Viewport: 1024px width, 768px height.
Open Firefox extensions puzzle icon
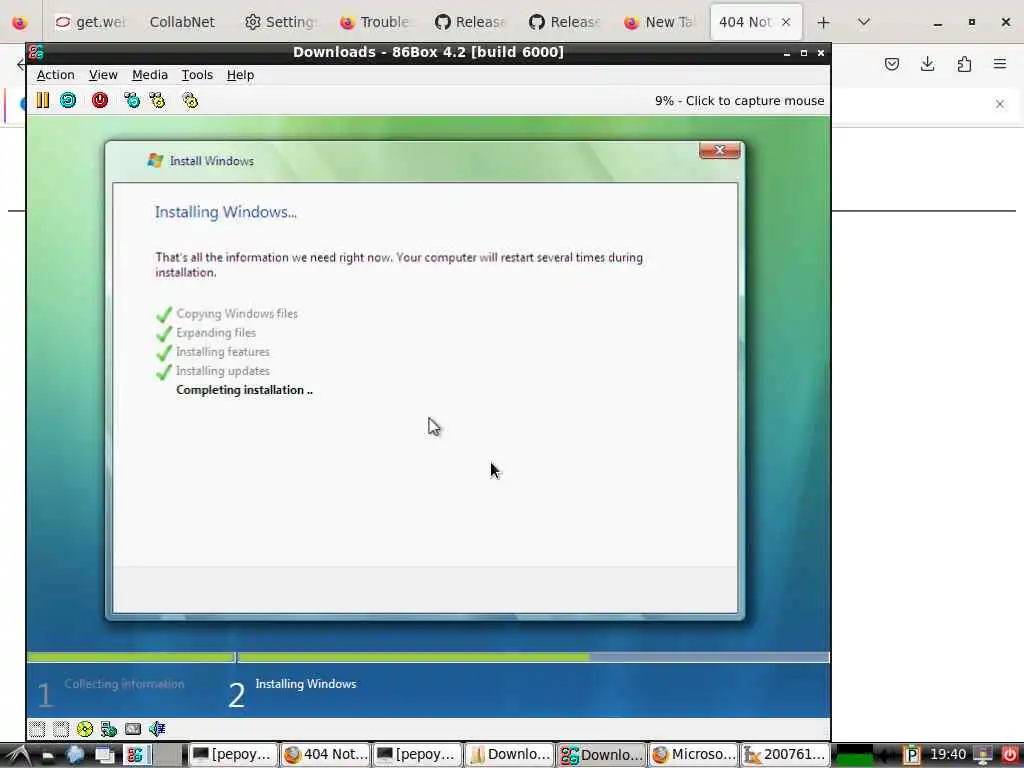click(x=964, y=64)
